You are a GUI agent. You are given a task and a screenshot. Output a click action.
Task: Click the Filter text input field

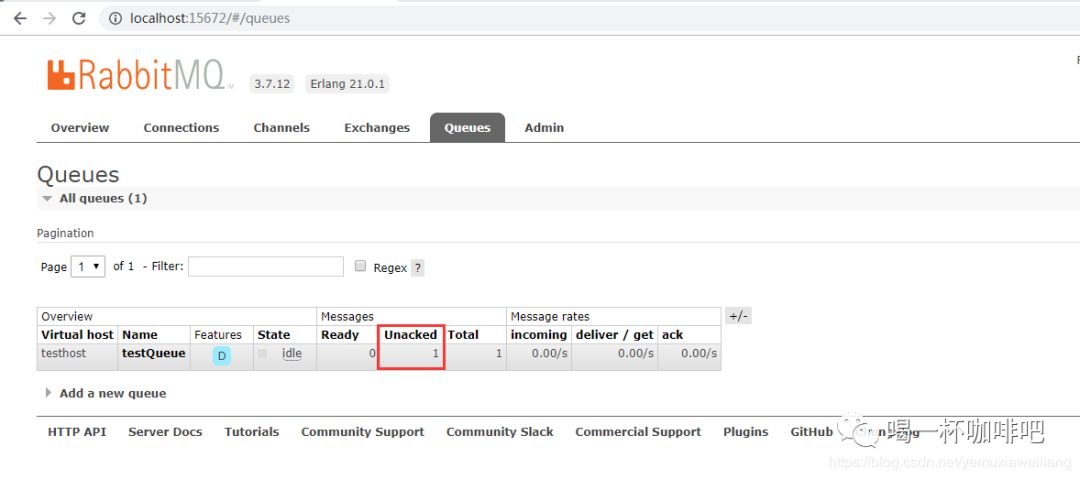266,266
